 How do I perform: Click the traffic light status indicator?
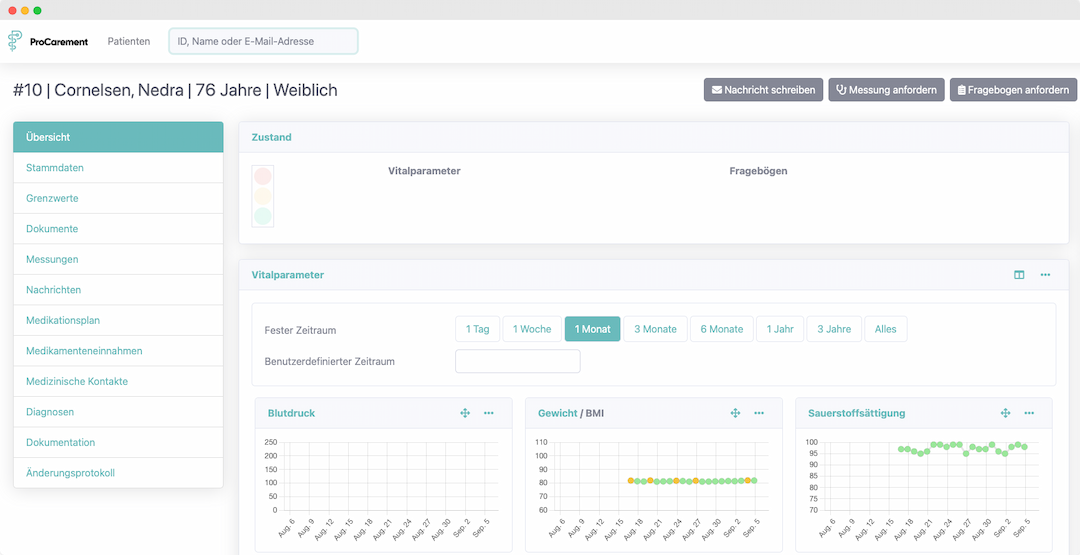(263, 196)
